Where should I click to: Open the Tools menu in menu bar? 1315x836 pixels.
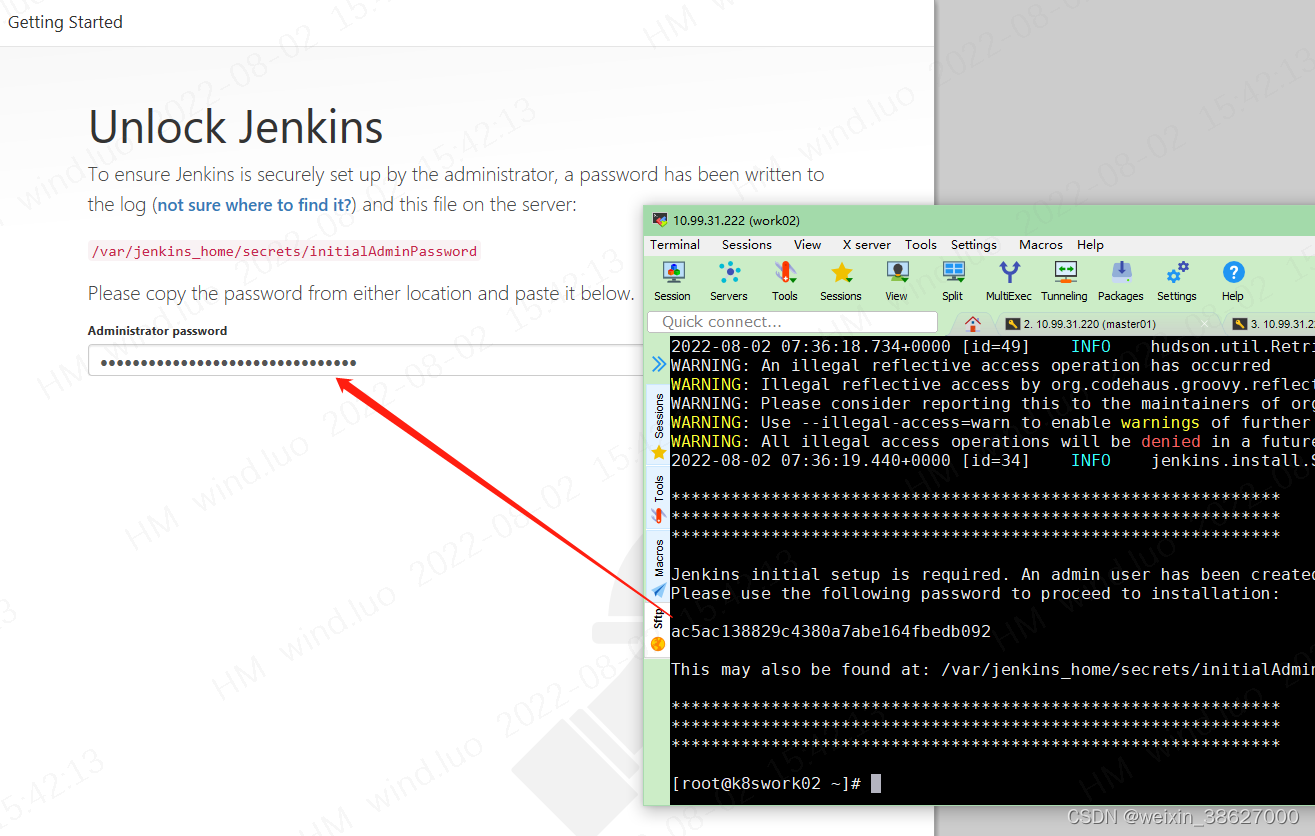[921, 244]
